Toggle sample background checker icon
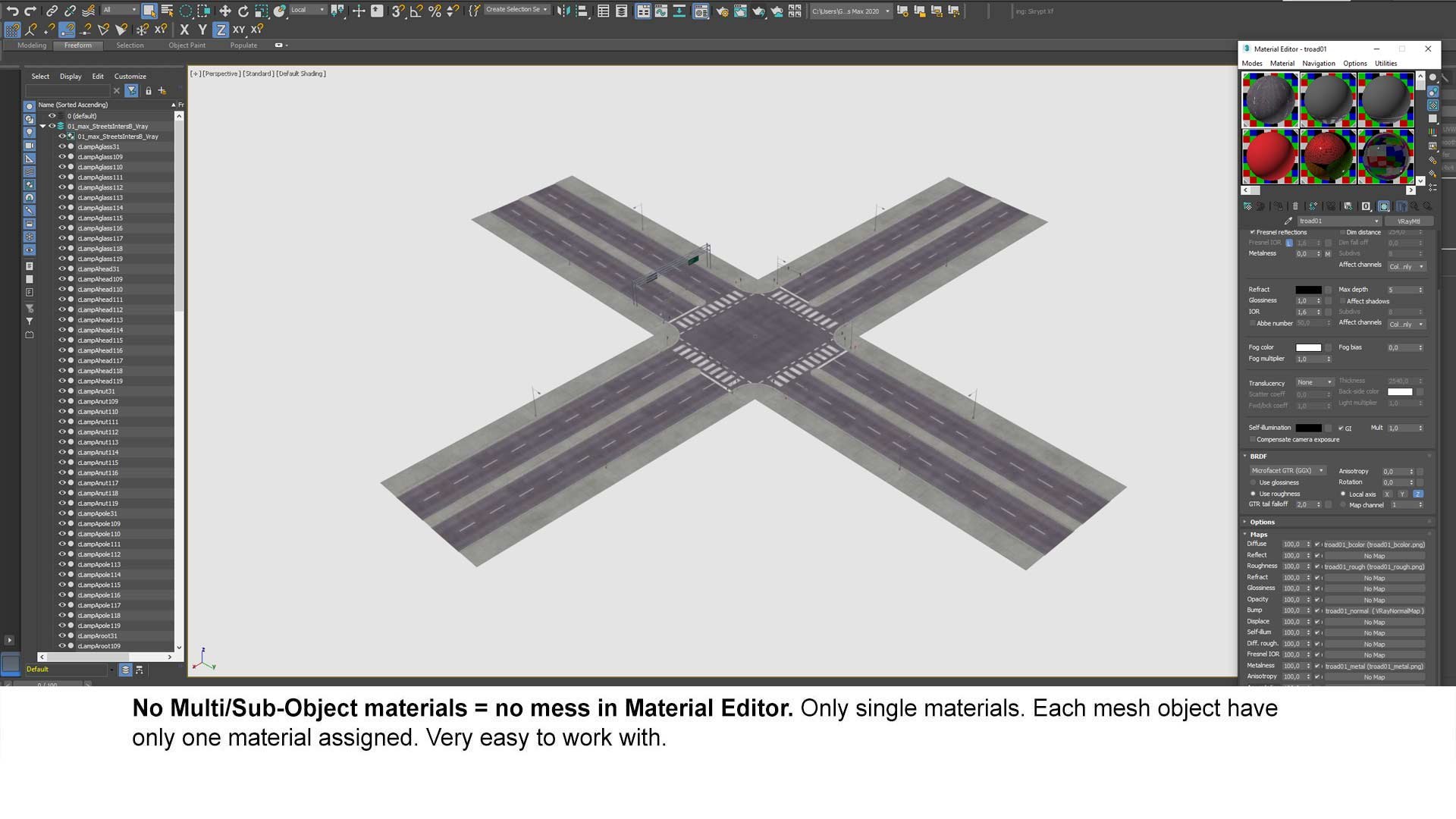Image resolution: width=1456 pixels, height=819 pixels. click(1432, 105)
